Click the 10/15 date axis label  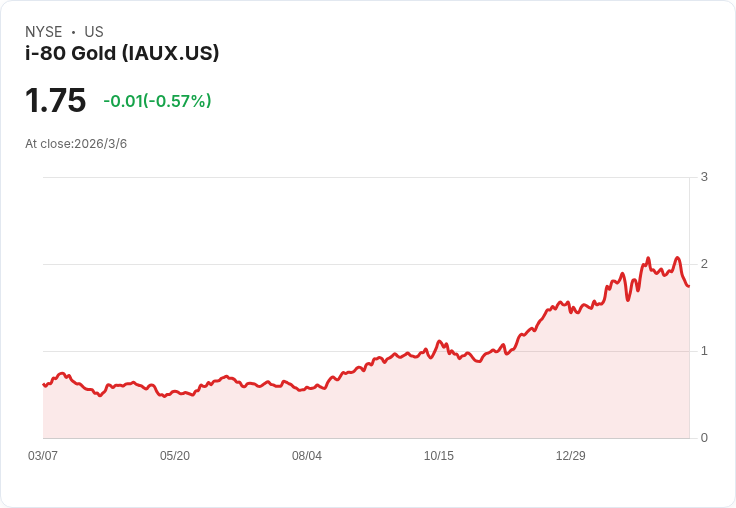[x=438, y=455]
